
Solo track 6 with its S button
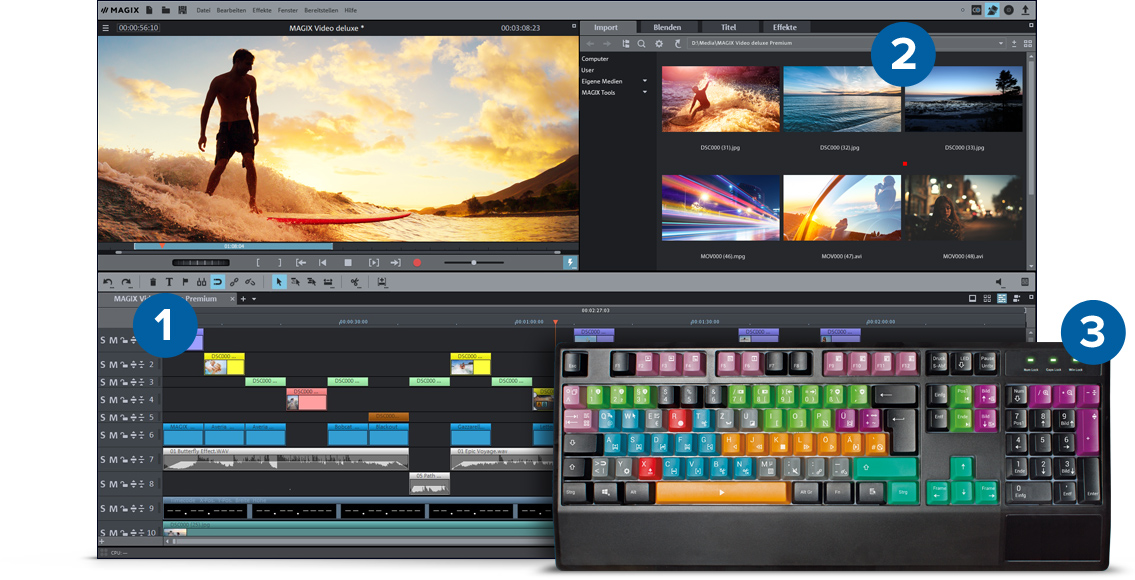(x=104, y=435)
